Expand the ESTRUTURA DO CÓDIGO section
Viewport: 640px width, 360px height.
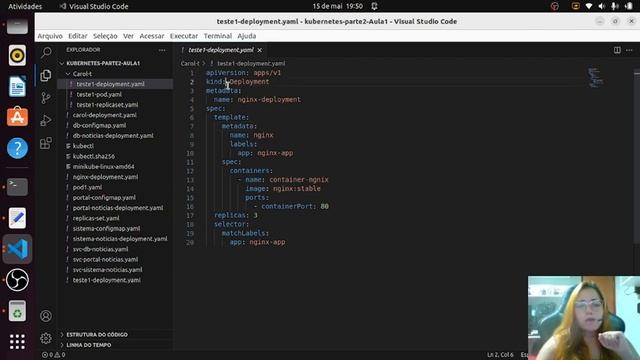coord(97,335)
